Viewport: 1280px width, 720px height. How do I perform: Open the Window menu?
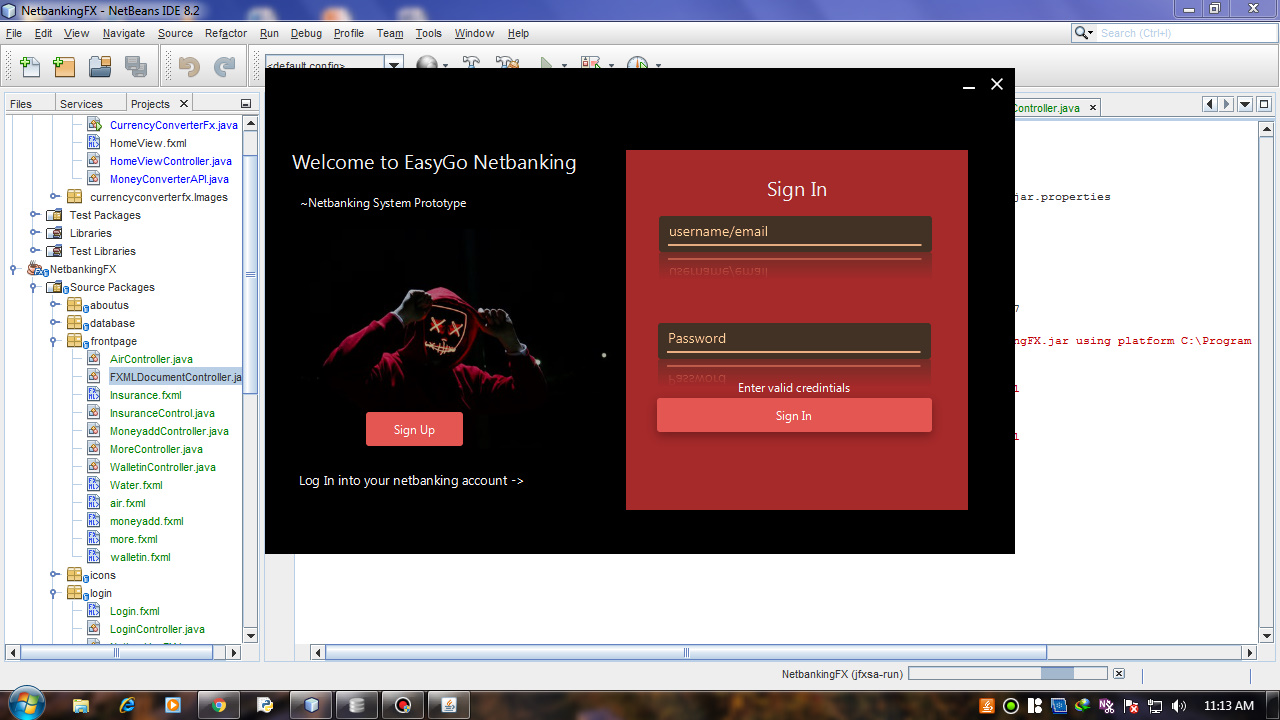point(474,33)
